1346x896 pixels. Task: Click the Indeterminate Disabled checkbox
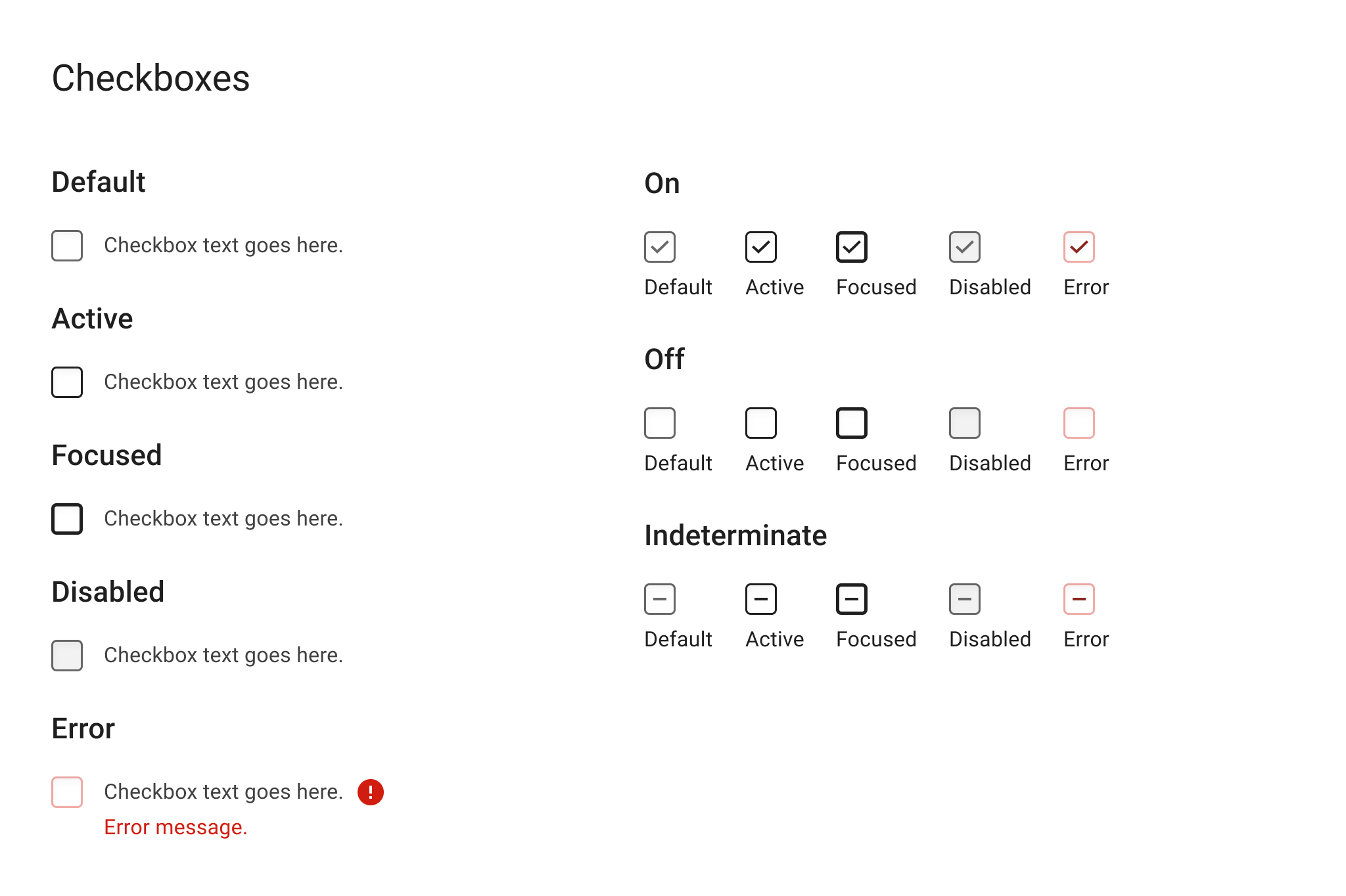point(965,599)
